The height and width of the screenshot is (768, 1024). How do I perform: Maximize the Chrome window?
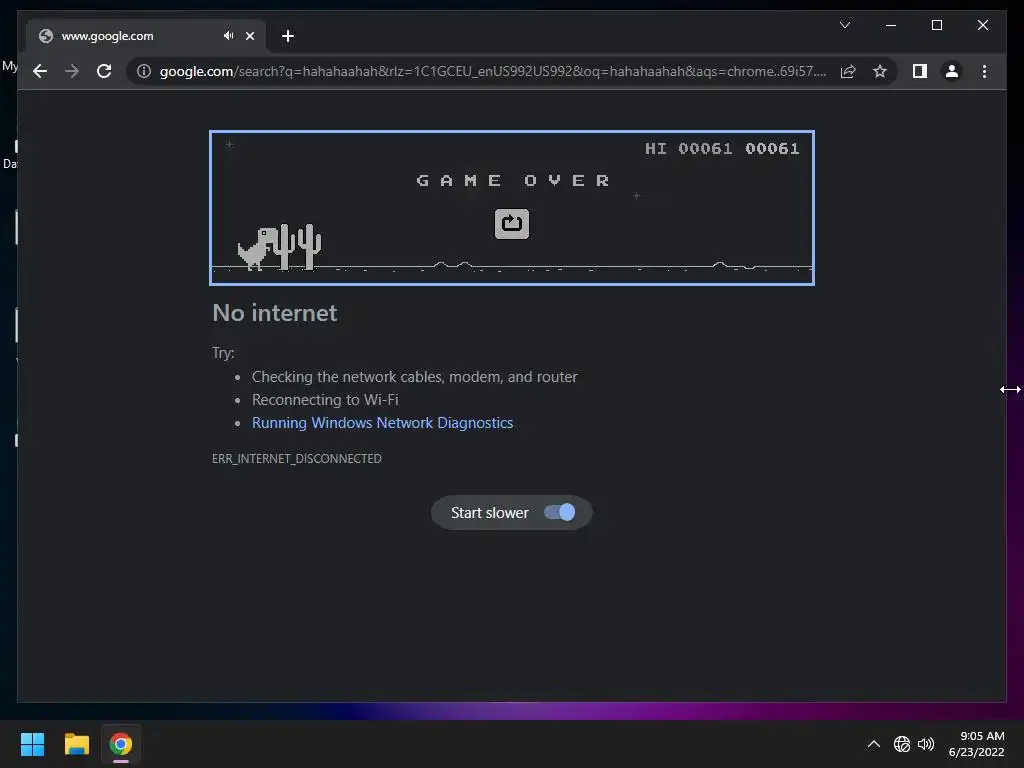coord(936,25)
